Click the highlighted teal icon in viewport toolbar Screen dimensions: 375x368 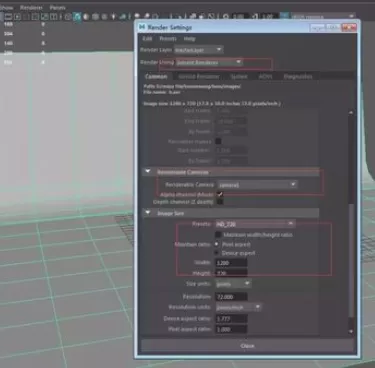77,17
